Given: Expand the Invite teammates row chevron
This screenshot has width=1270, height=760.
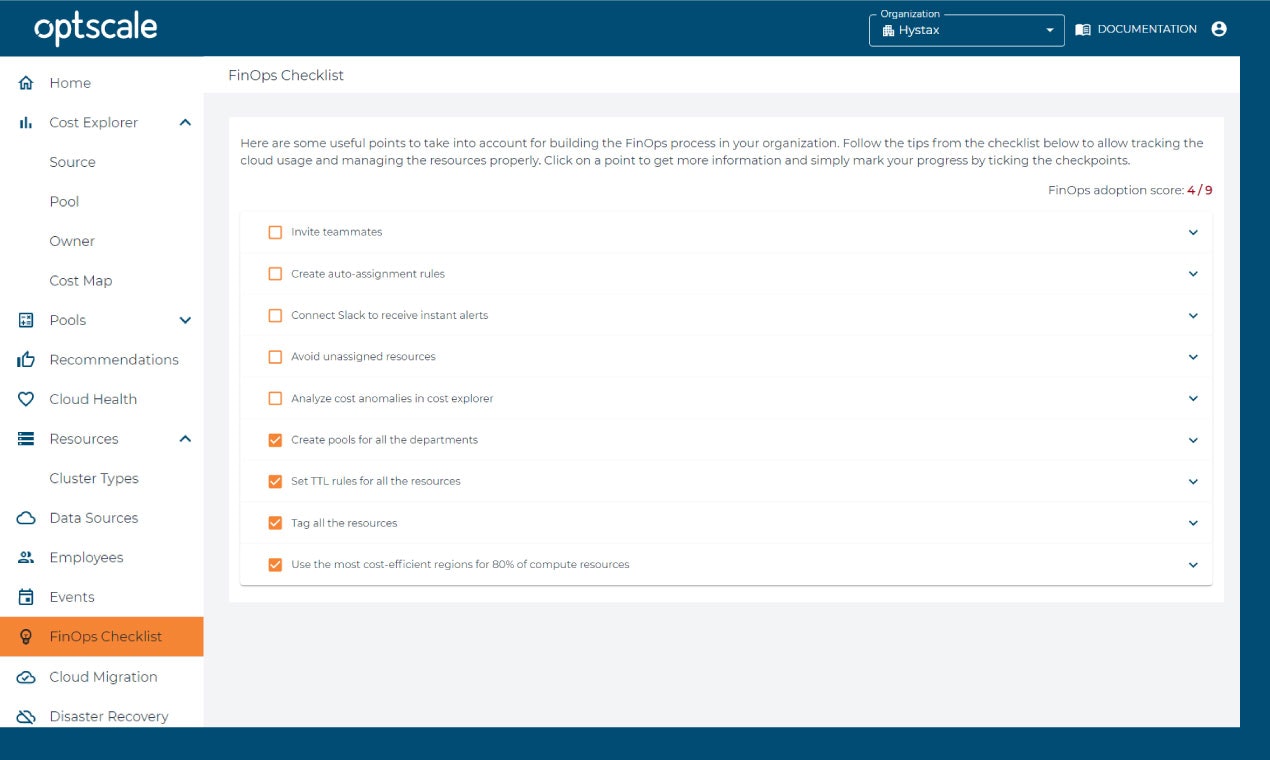Looking at the screenshot, I should pyautogui.click(x=1193, y=232).
